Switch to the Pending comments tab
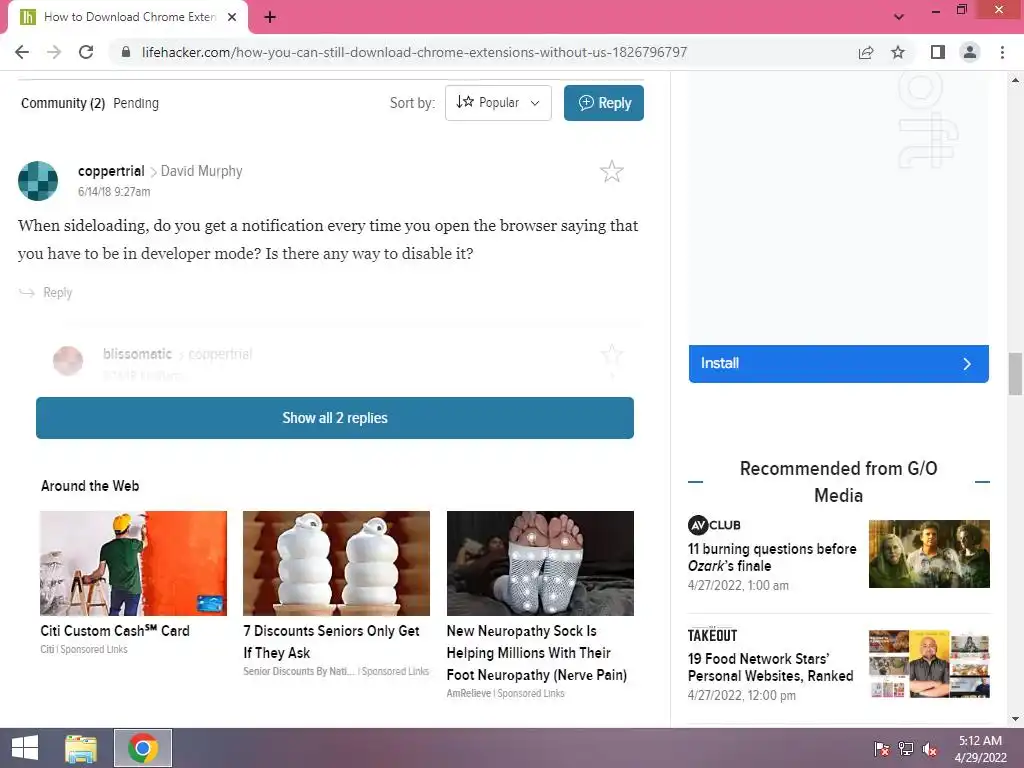This screenshot has width=1024, height=768. click(x=136, y=103)
